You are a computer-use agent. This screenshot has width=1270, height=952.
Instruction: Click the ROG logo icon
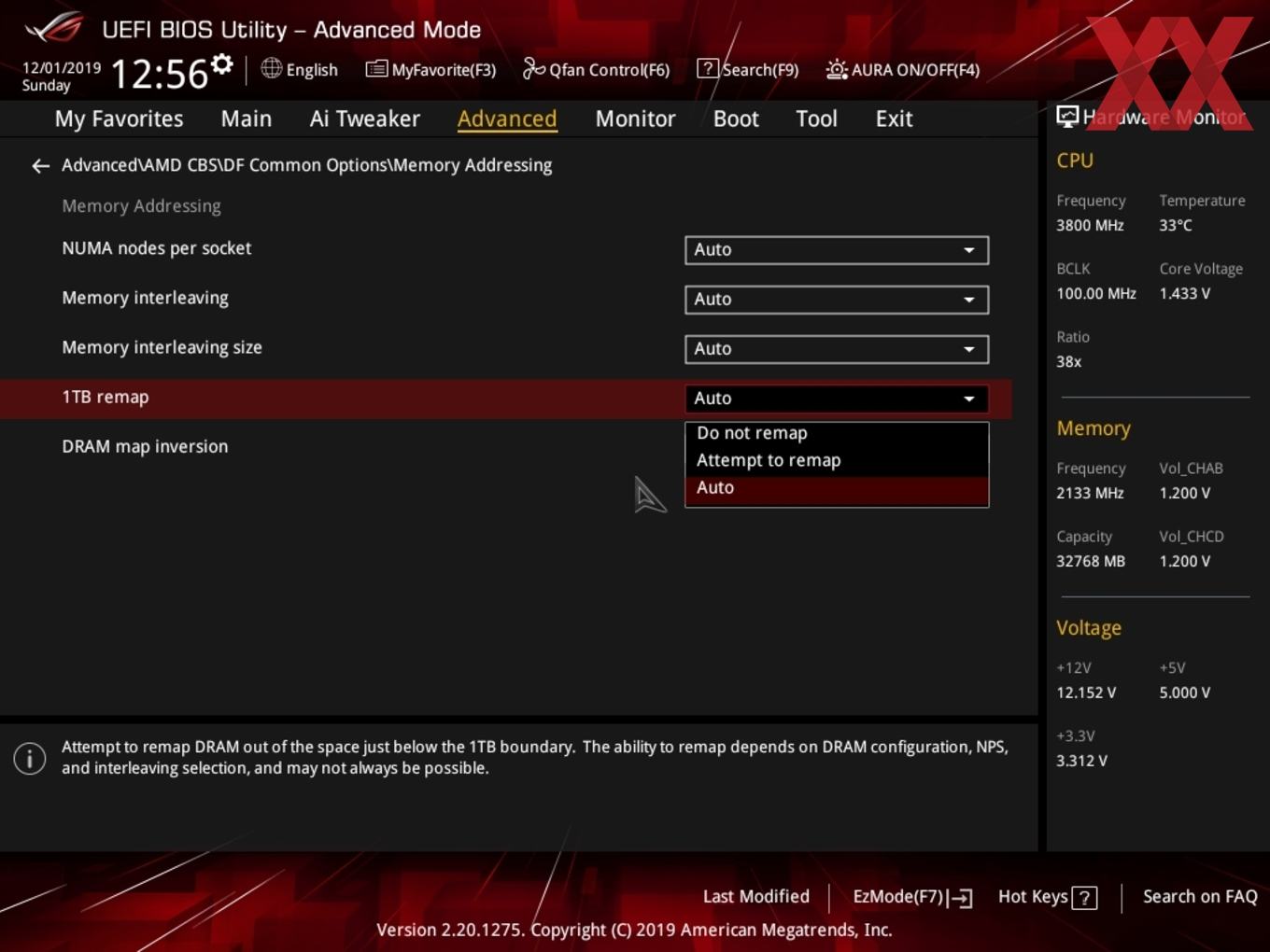pos(54,28)
